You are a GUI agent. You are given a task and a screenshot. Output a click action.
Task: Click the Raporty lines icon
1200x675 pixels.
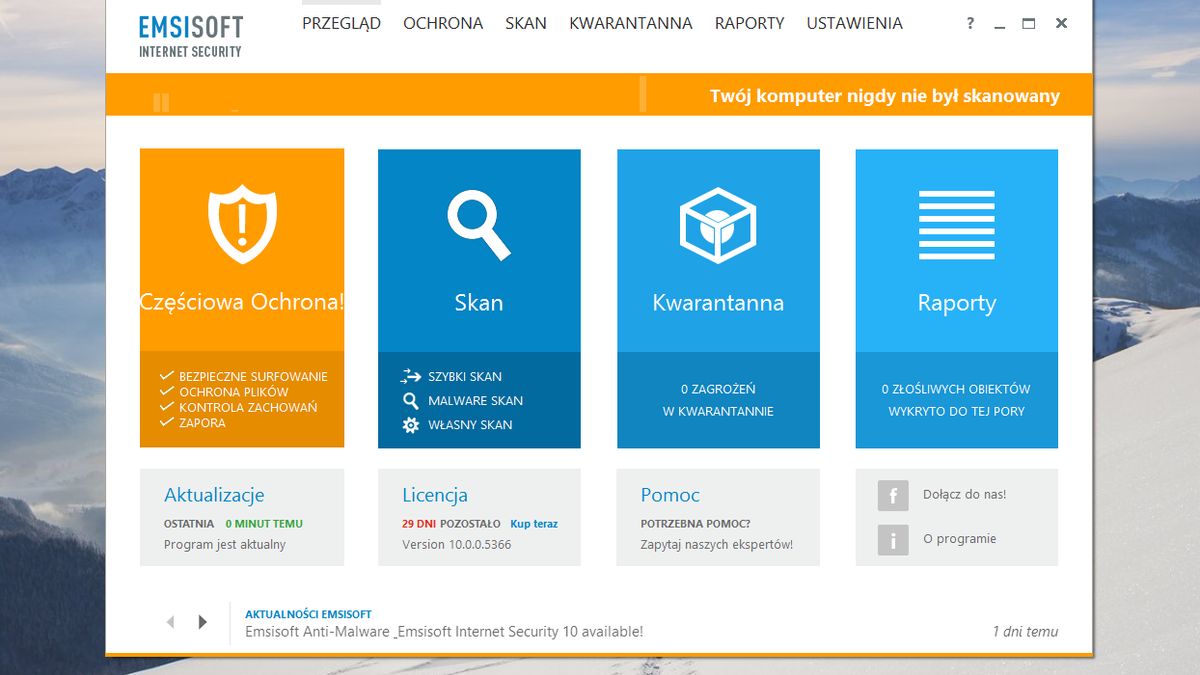click(957, 226)
